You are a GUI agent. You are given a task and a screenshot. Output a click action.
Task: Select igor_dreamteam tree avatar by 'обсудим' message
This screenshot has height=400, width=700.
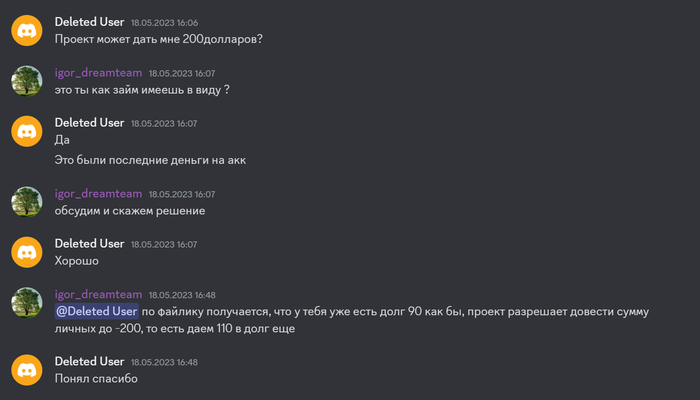[x=27, y=202]
